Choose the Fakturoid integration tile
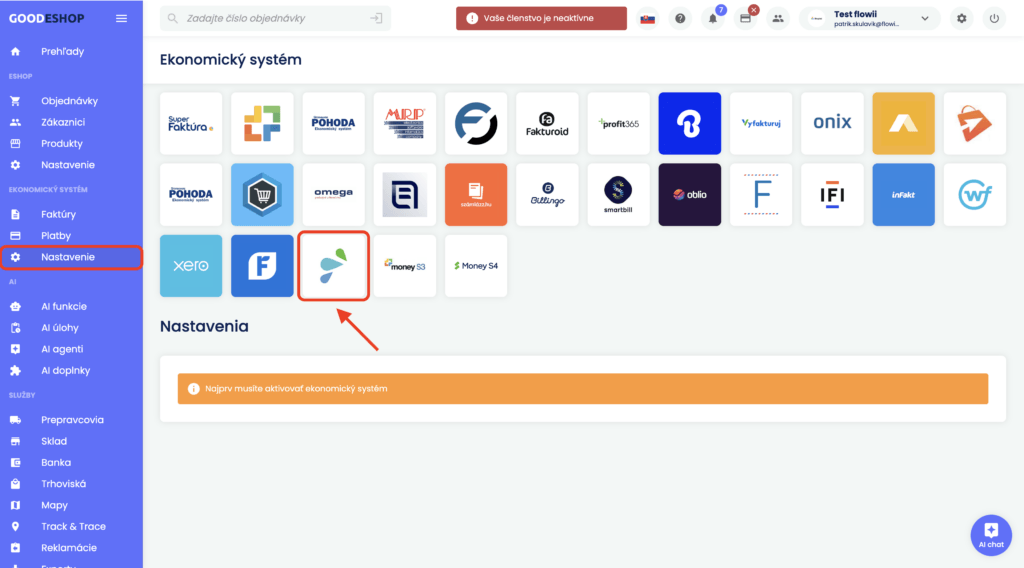Viewport: 1024px width, 568px height. click(x=547, y=123)
